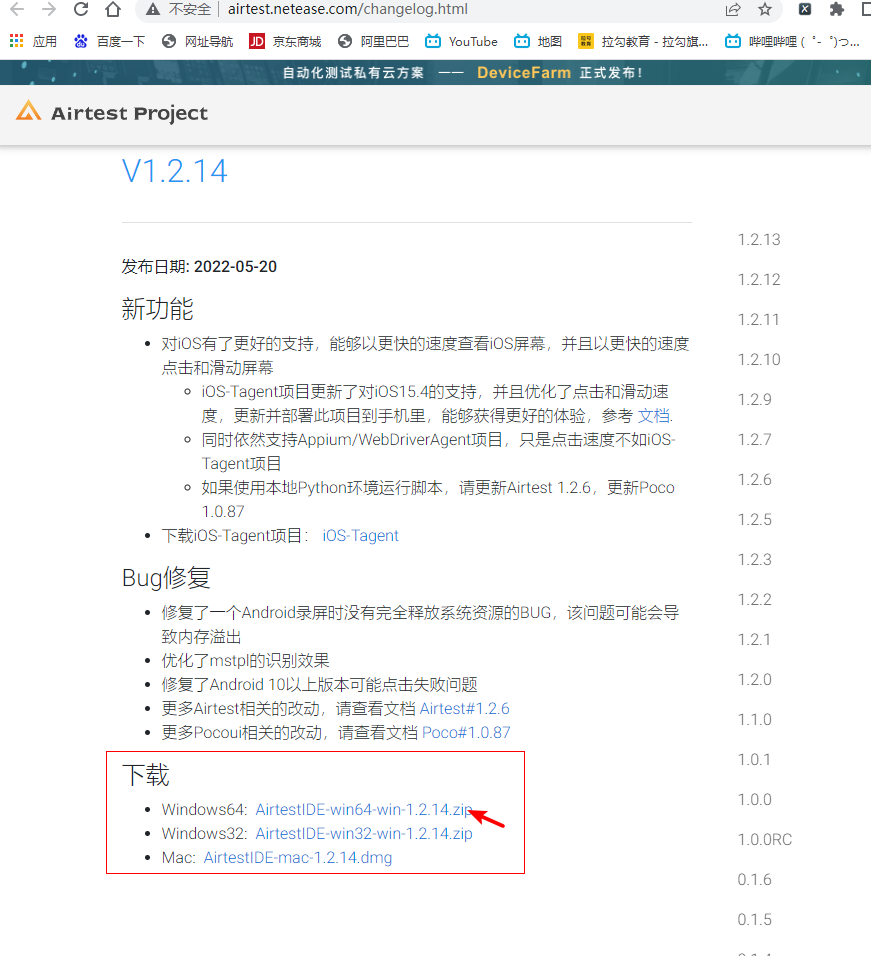Open the iOS-Tagent project download link
This screenshot has width=871, height=956.
coord(360,535)
